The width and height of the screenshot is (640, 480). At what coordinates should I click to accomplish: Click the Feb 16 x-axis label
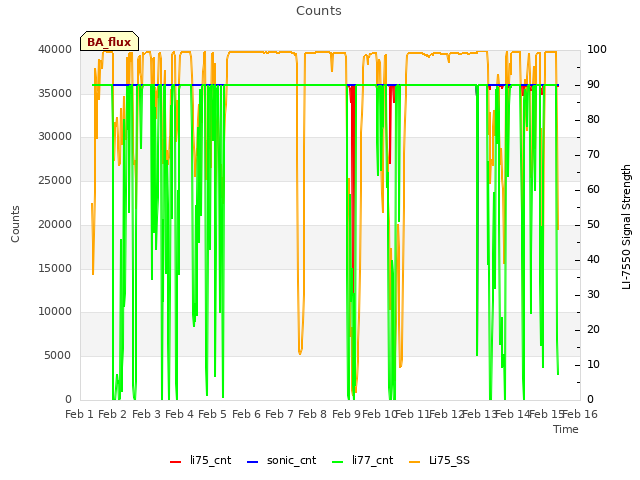click(x=580, y=414)
